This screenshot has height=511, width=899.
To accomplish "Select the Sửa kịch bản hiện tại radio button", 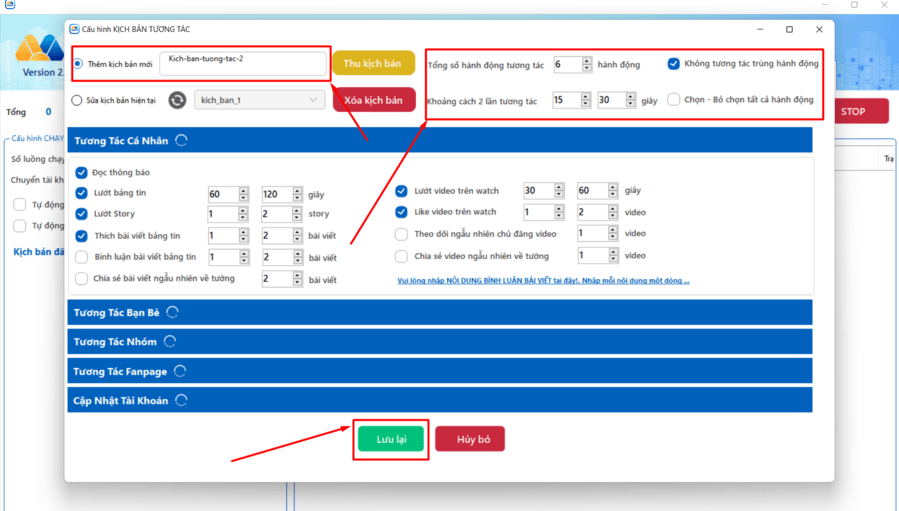I will click(x=77, y=100).
